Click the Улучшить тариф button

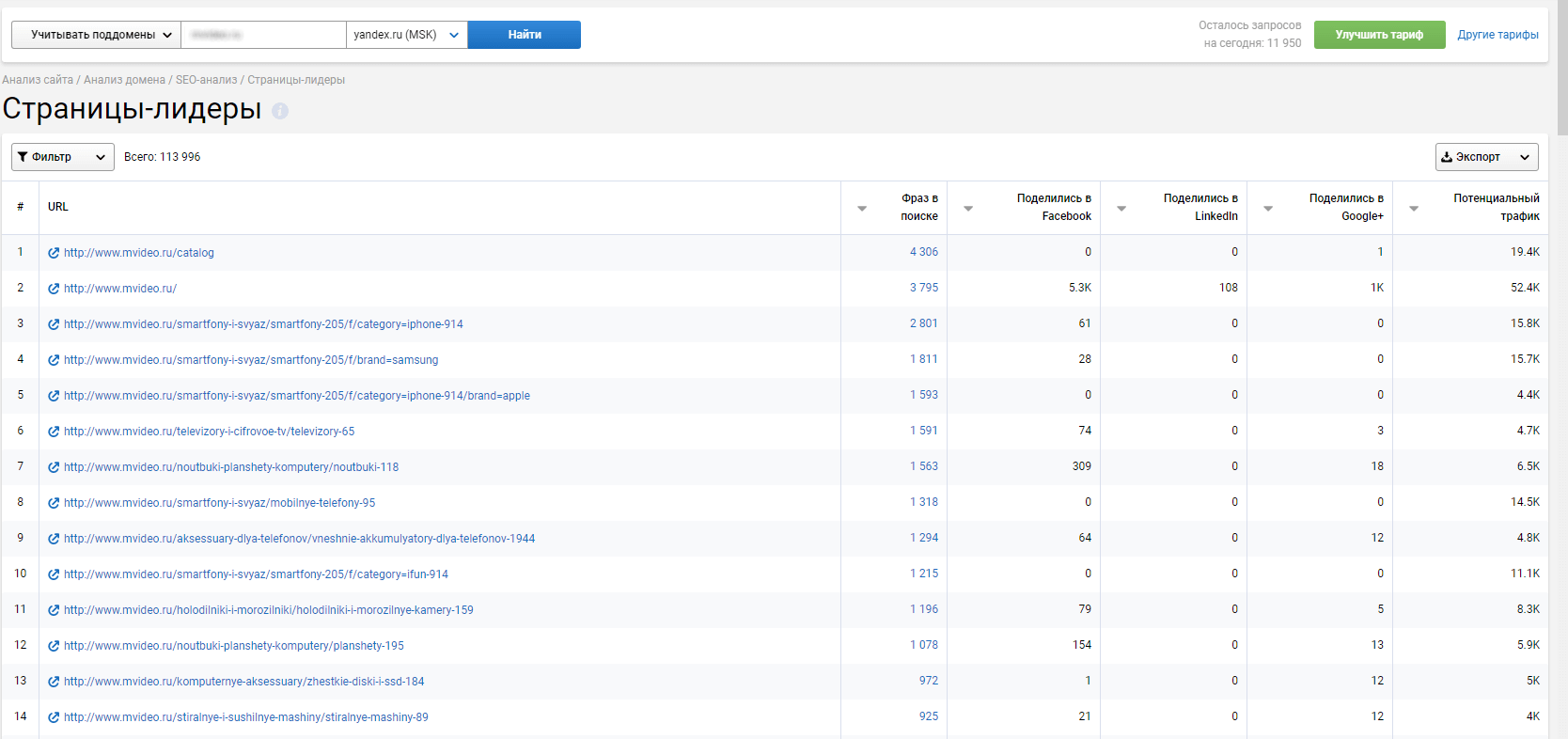(x=1379, y=35)
